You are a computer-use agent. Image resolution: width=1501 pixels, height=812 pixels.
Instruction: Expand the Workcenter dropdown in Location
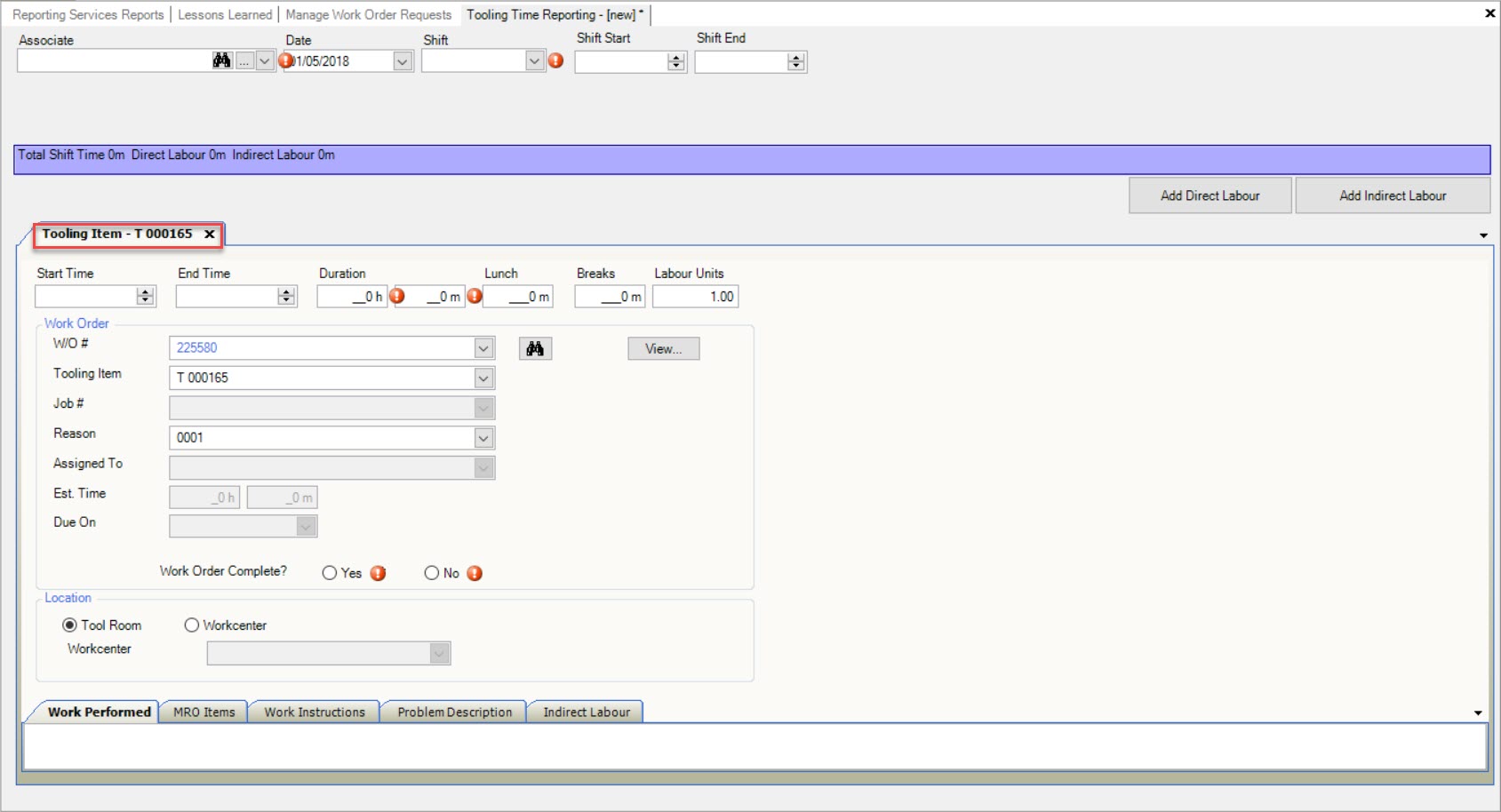[x=439, y=654]
